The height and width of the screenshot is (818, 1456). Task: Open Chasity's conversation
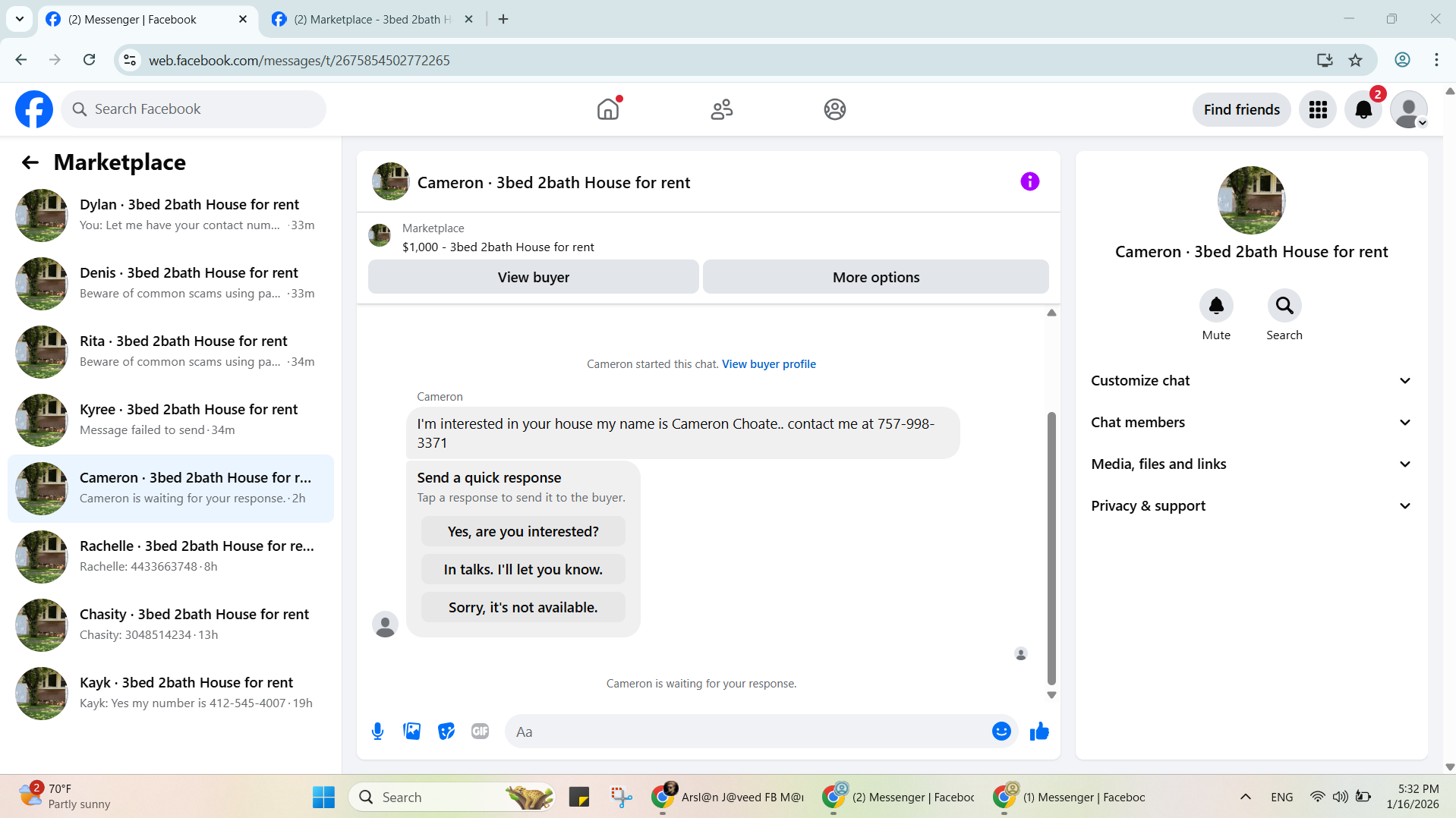pos(171,625)
